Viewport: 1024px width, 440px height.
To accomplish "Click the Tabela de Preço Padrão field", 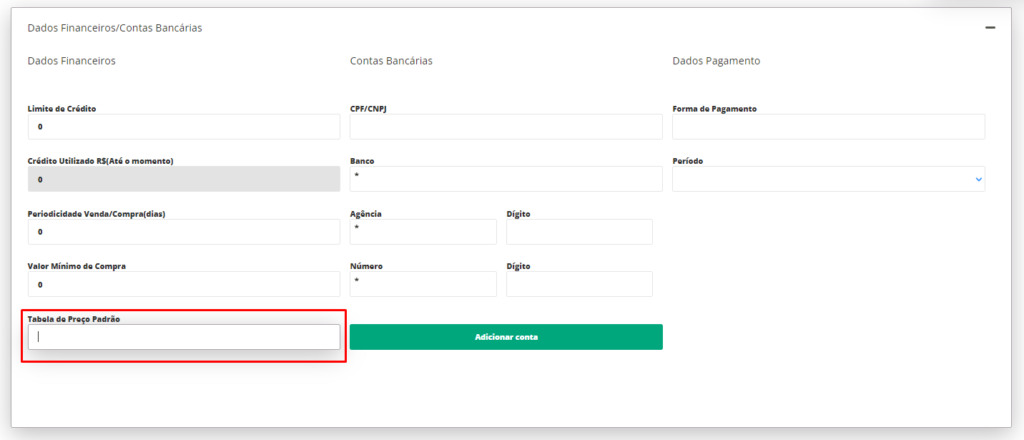I will coord(184,337).
